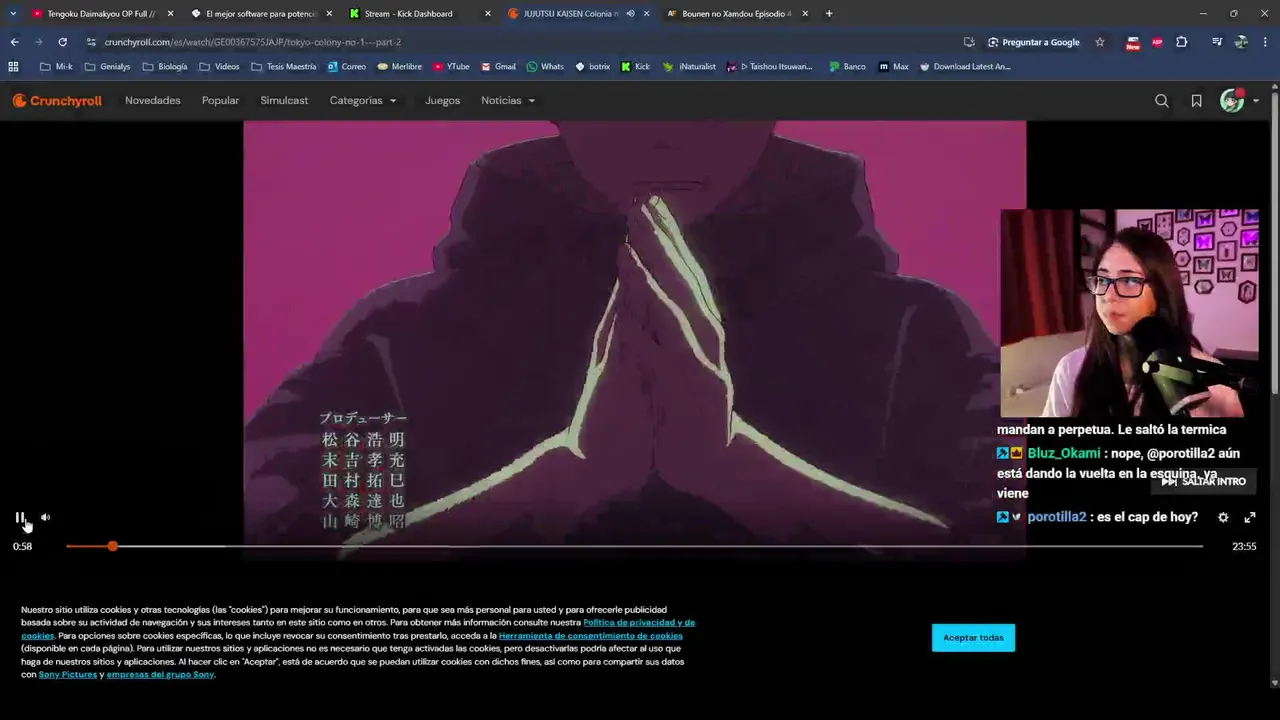This screenshot has width=1280, height=720.
Task: Open botrix bookmark
Action: 593,67
